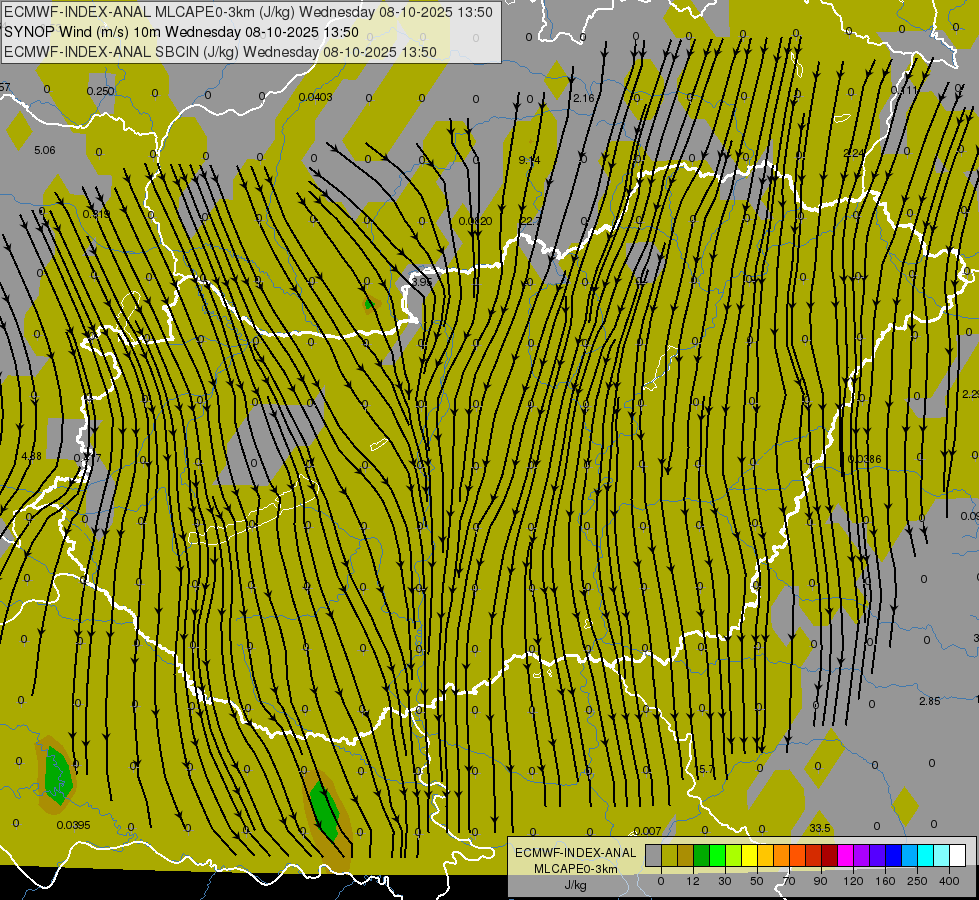Select the cyan legend swatch
The image size is (979, 900).
click(x=925, y=855)
